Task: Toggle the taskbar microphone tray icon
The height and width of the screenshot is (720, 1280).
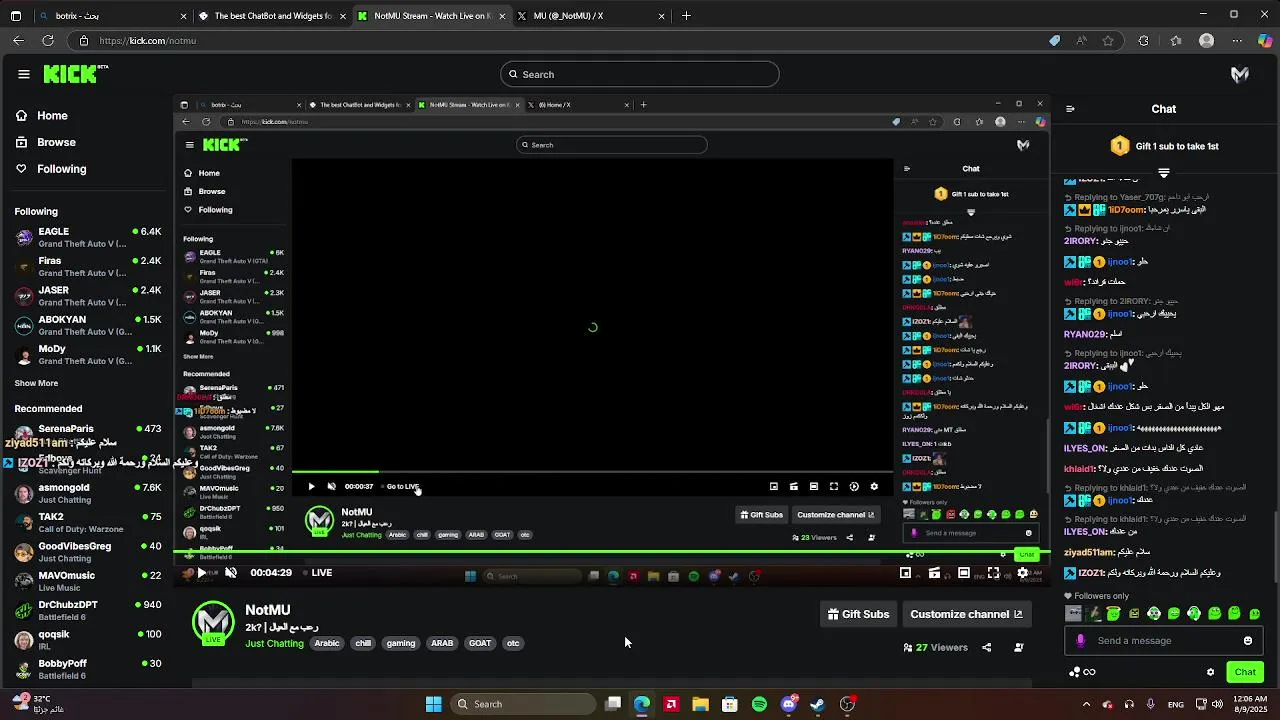Action: 1151,704
